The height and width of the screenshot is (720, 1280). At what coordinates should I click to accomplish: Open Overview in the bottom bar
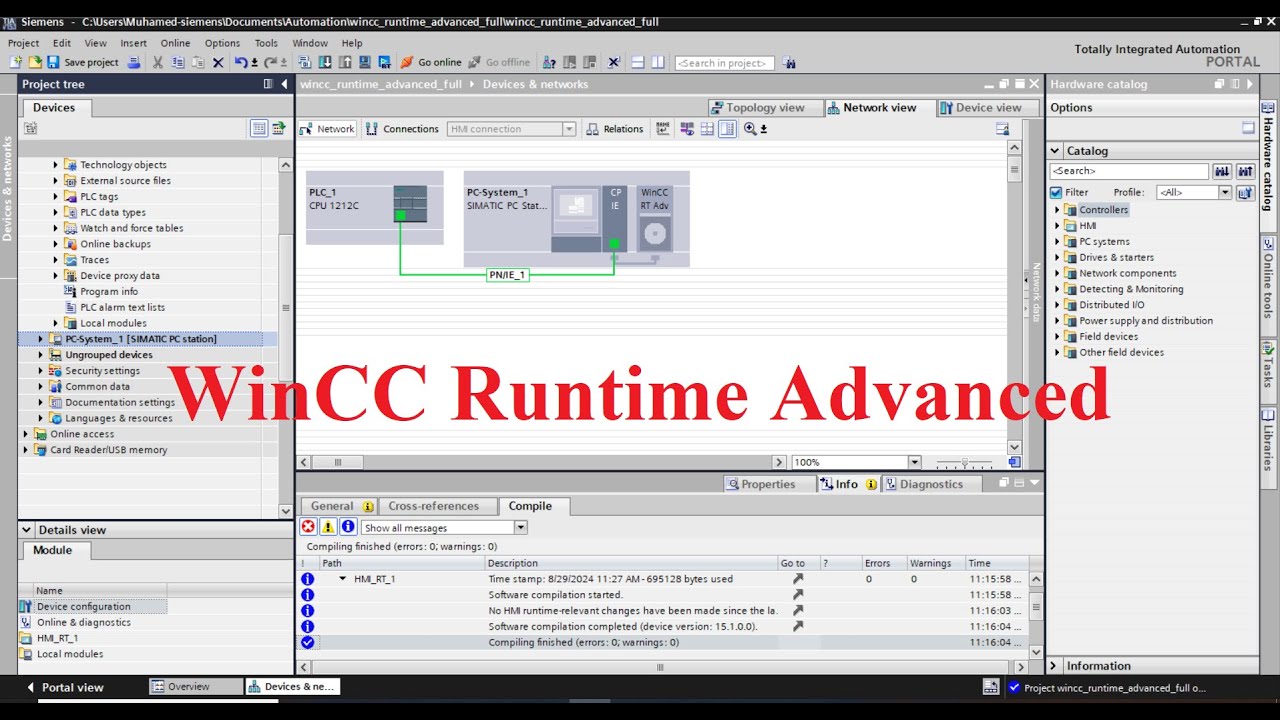click(196, 687)
